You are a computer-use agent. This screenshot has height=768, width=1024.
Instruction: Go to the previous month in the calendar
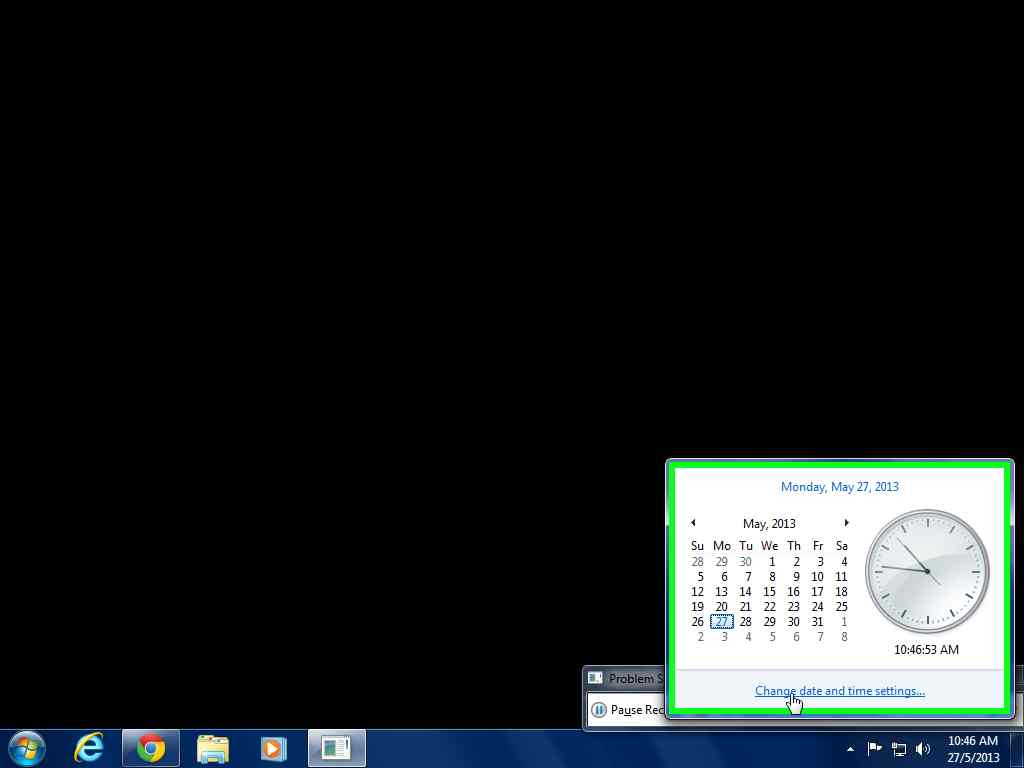click(693, 522)
